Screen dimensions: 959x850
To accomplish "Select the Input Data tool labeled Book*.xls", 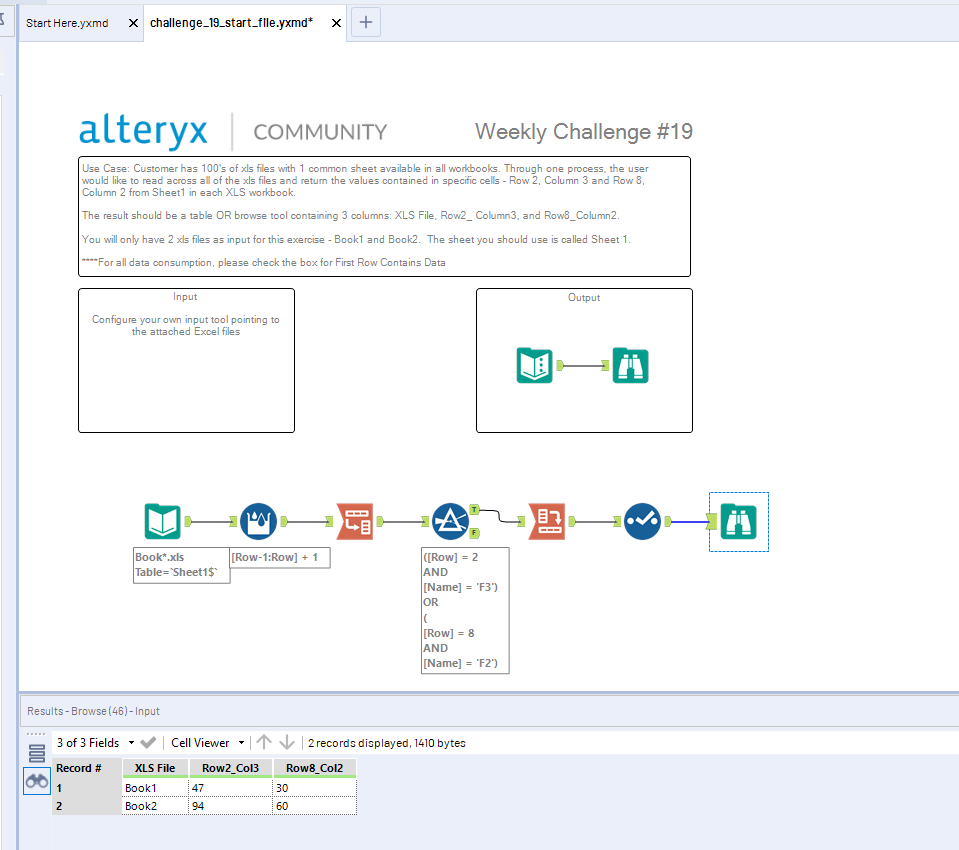I will pos(162,521).
